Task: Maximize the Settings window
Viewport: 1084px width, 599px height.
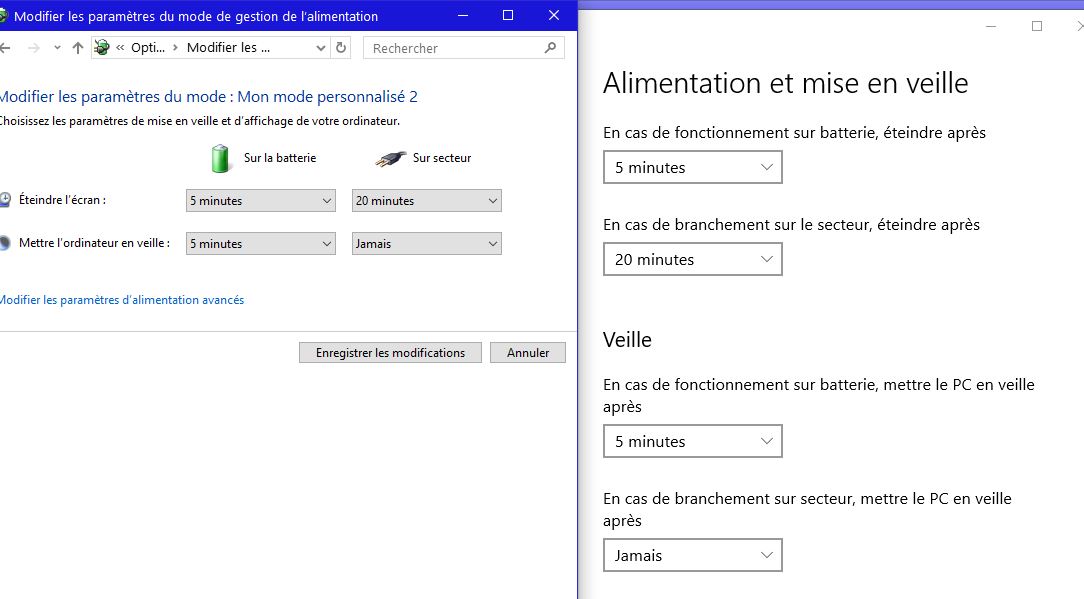Action: 1037,26
